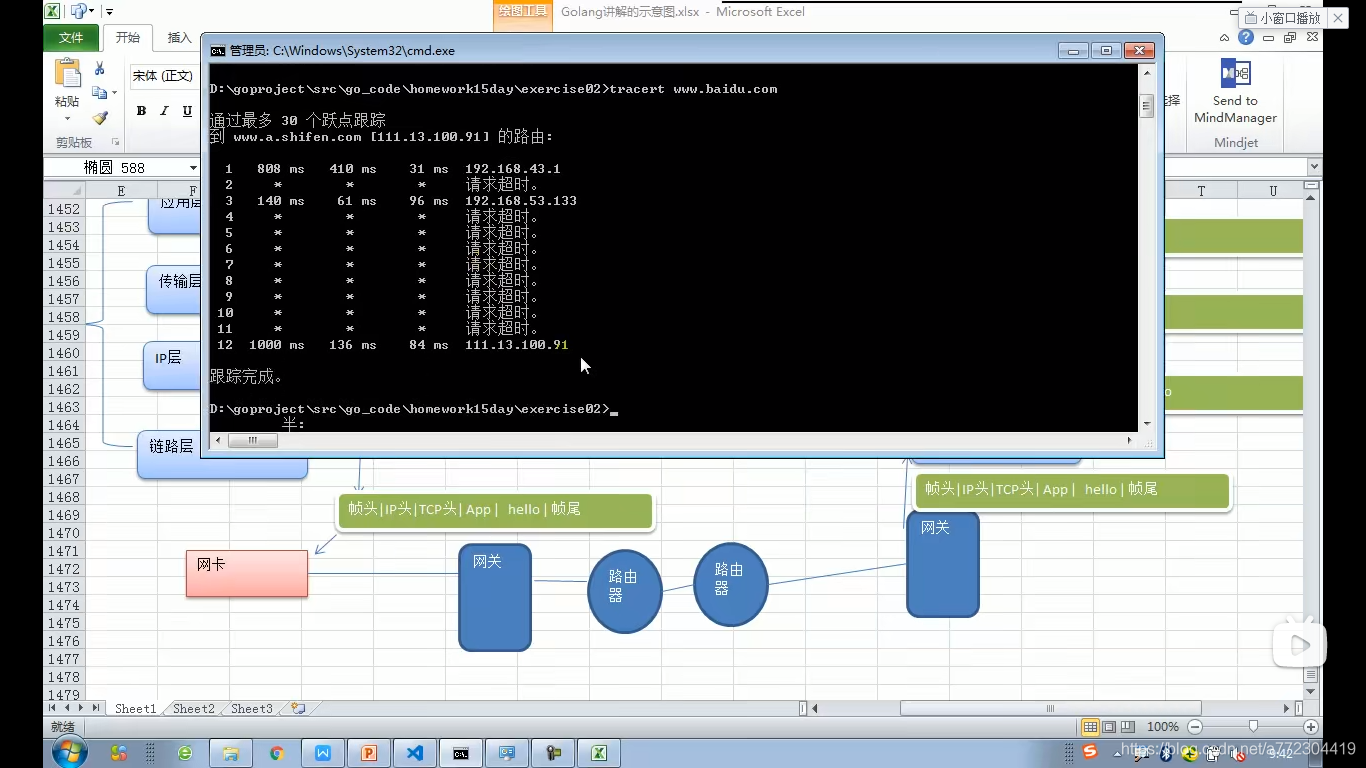The height and width of the screenshot is (768, 1366).
Task: Expand the Name Box dropdown
Action: pyautogui.click(x=193, y=167)
